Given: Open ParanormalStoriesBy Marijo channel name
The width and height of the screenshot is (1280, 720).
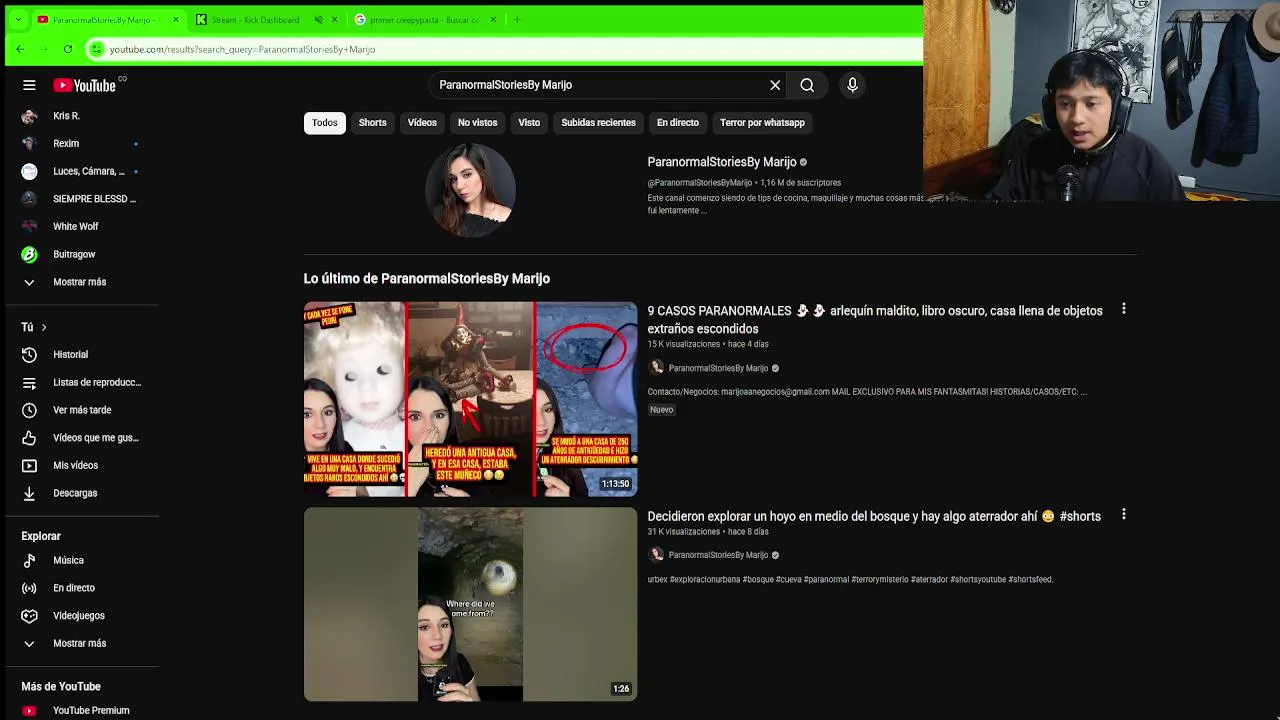Looking at the screenshot, I should coord(722,162).
